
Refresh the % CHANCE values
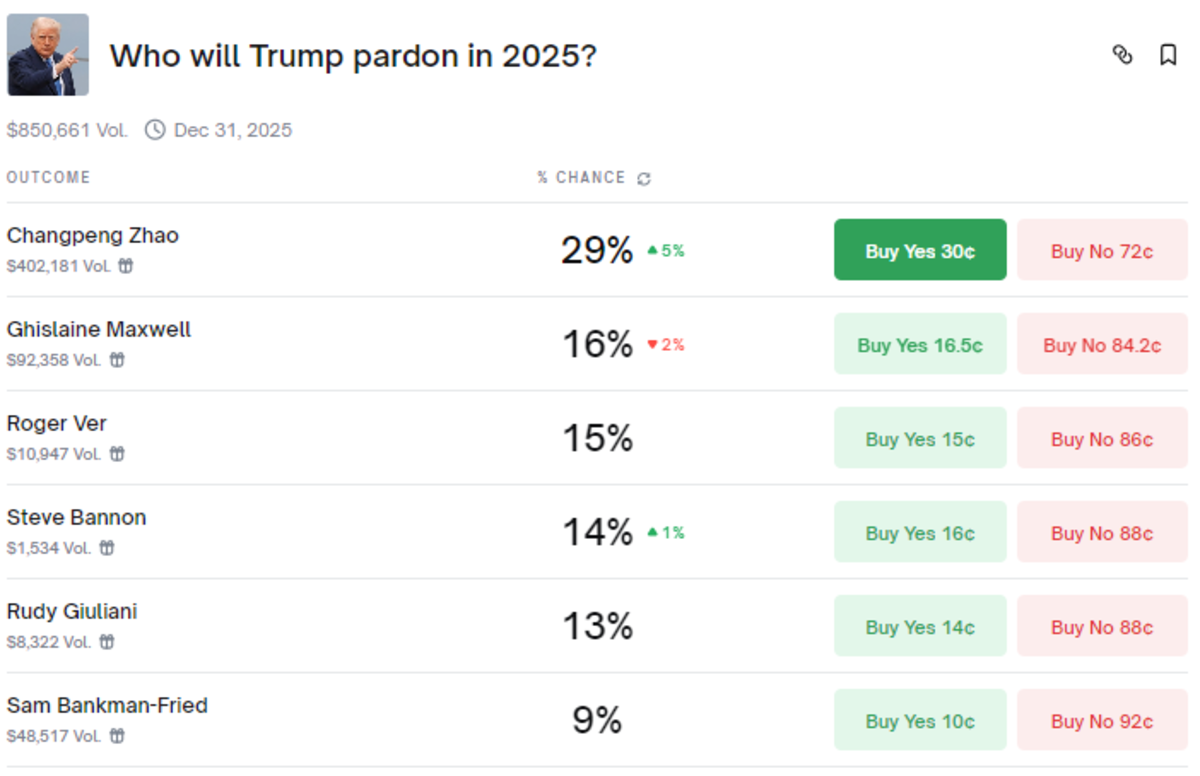click(645, 177)
